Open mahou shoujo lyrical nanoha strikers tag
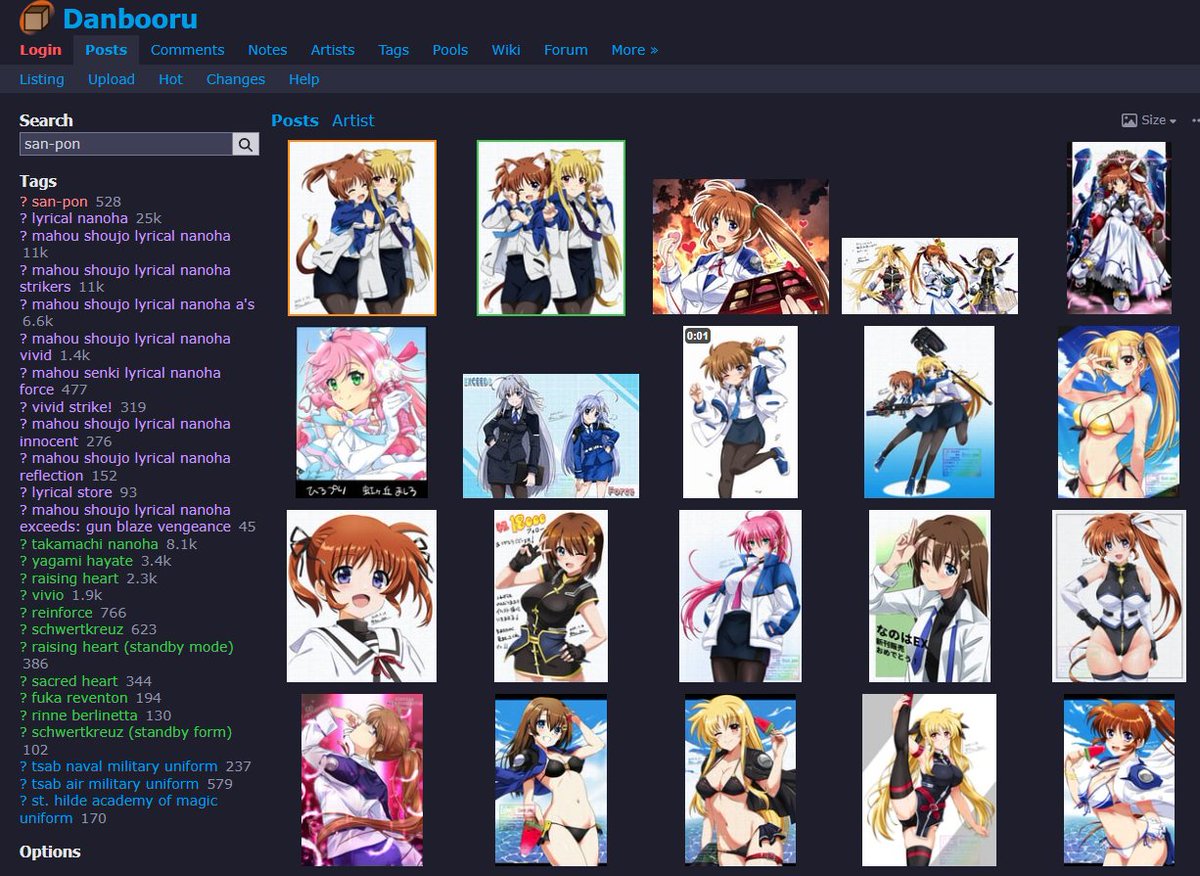This screenshot has width=1200, height=876. click(125, 278)
